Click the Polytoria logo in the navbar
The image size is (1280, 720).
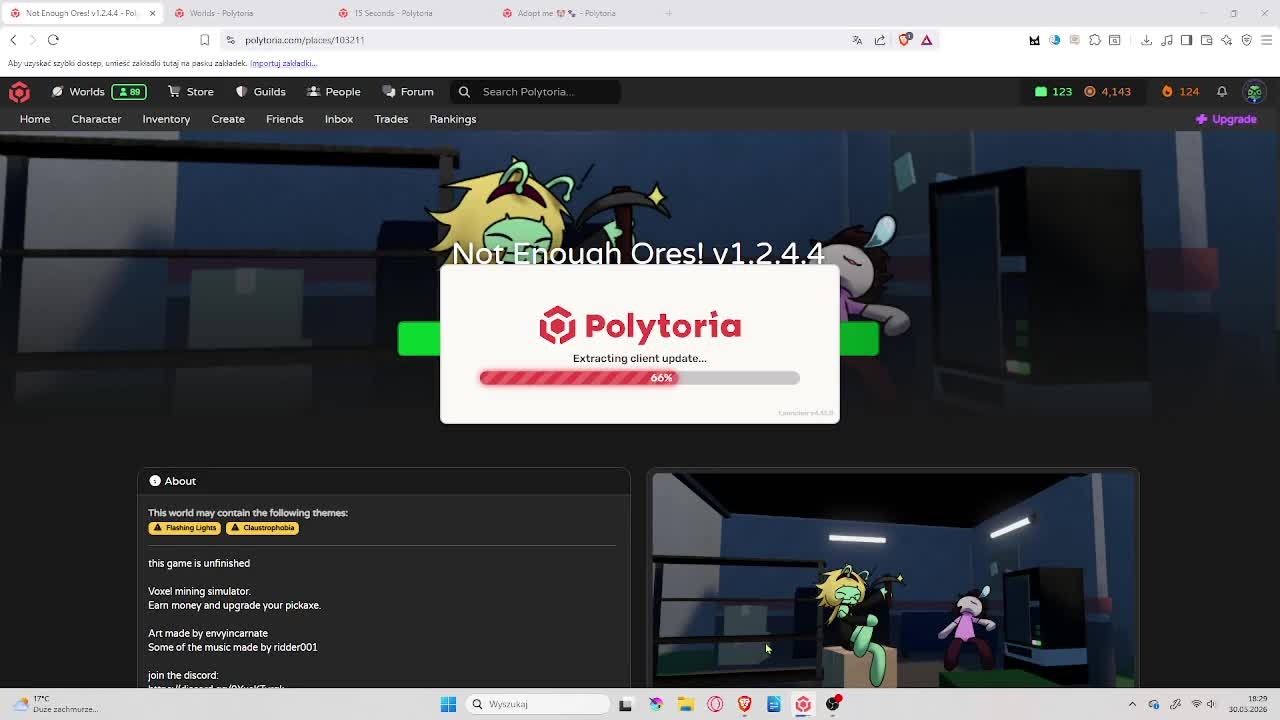[x=19, y=92]
